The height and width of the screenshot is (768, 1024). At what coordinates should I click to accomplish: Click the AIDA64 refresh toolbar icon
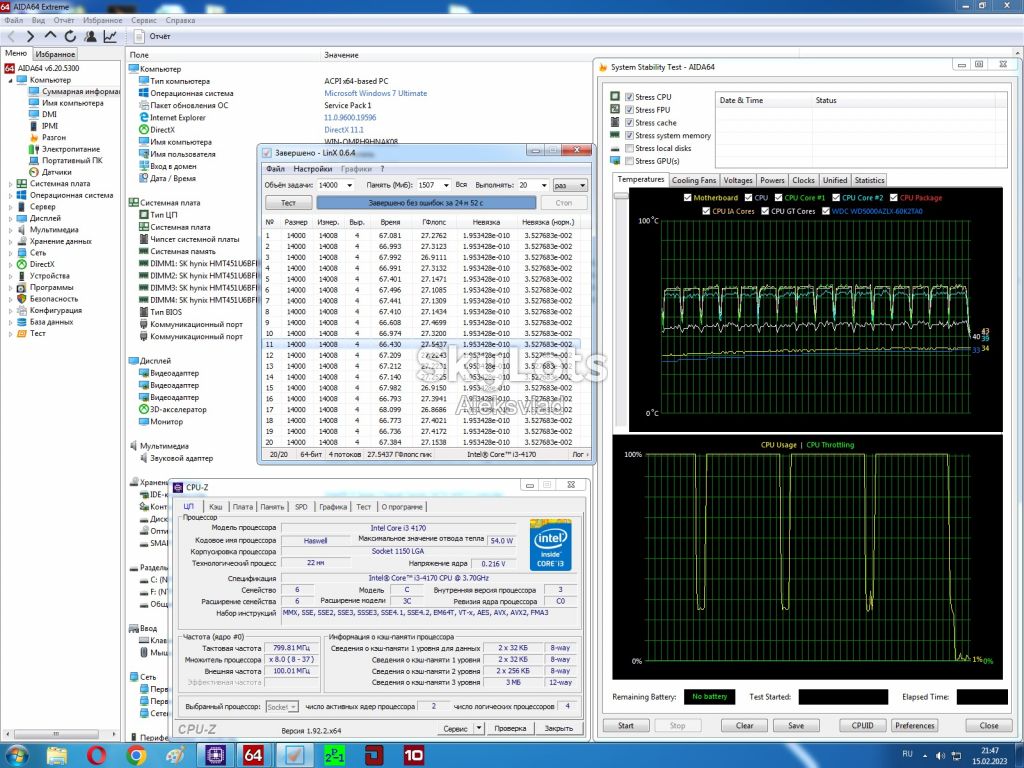point(70,37)
